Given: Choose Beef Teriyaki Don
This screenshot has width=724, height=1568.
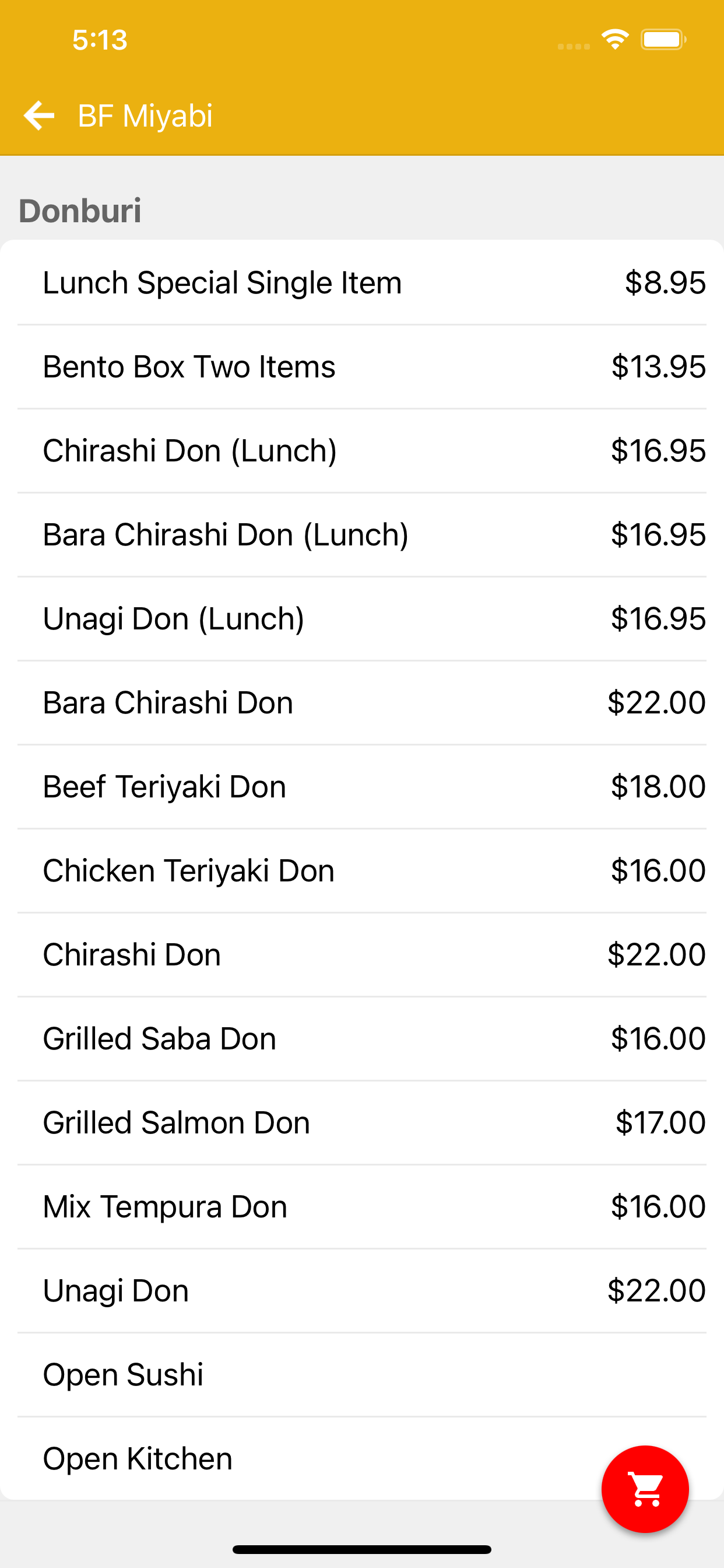Looking at the screenshot, I should (x=164, y=786).
